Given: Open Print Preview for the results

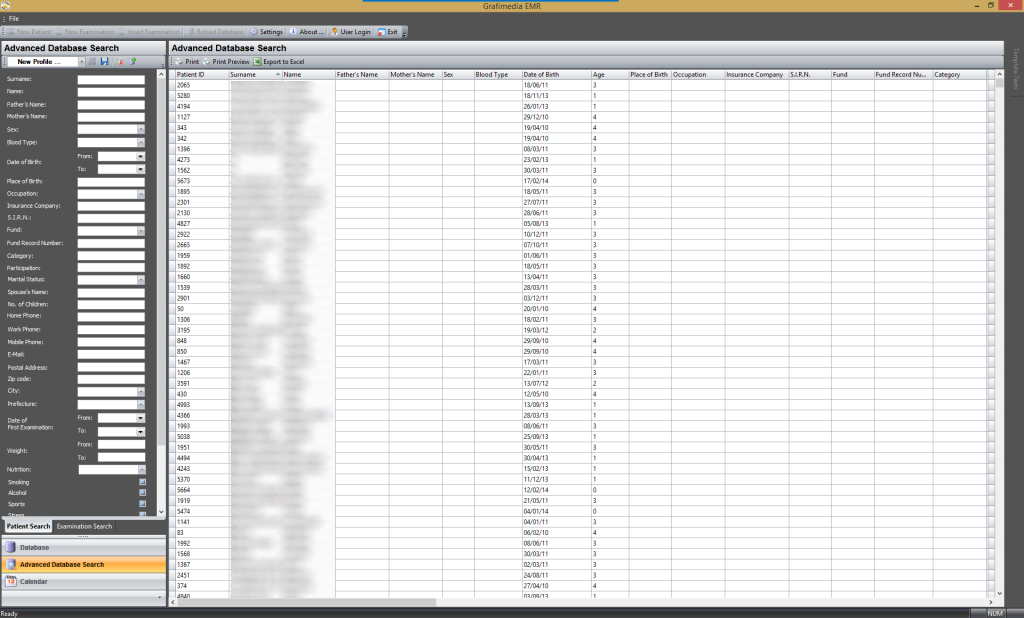Looking at the screenshot, I should pos(226,62).
